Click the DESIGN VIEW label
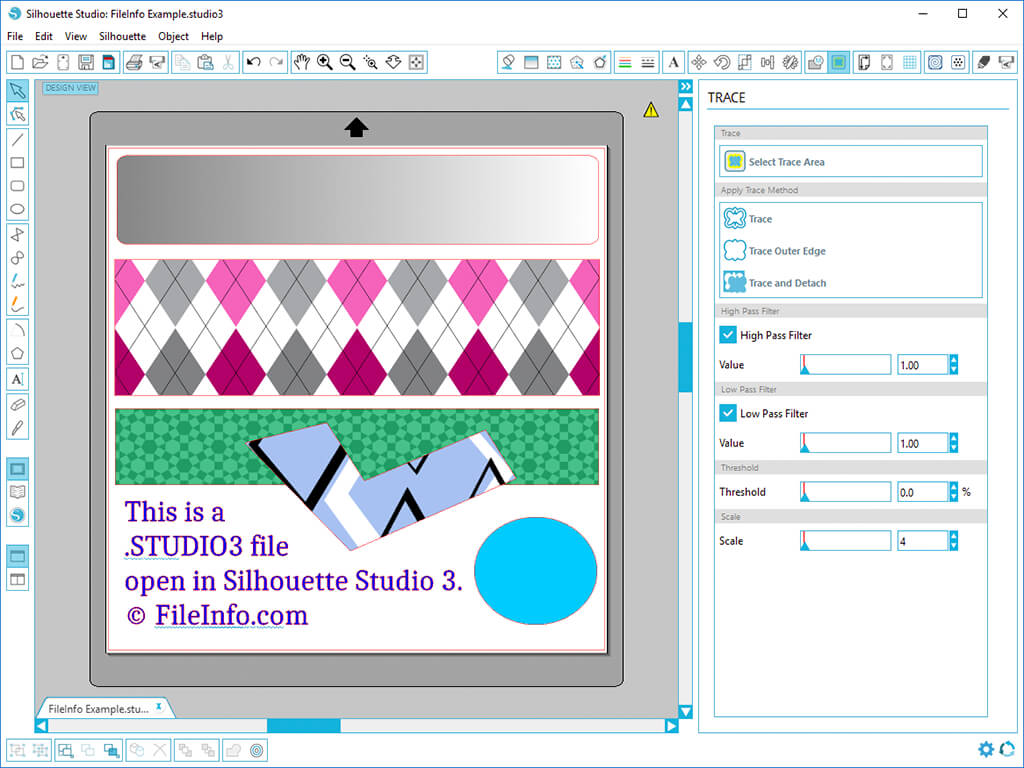 click(x=71, y=88)
